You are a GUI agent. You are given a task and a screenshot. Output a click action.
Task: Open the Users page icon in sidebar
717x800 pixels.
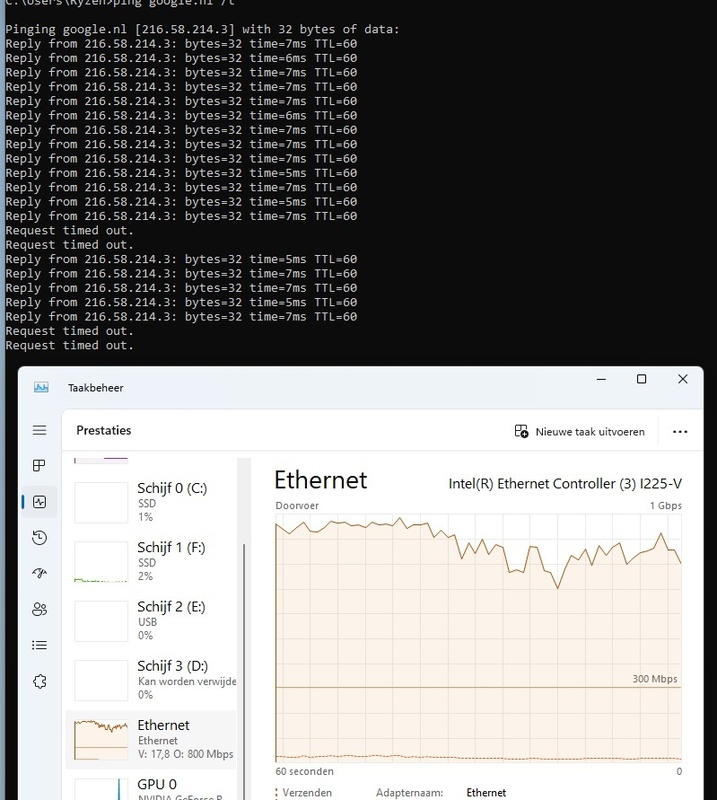(x=39, y=609)
